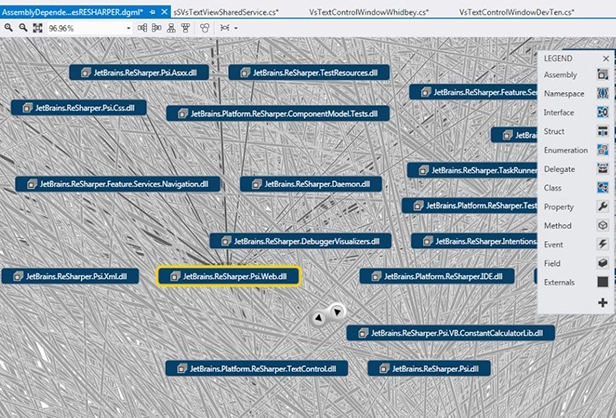Click the down arrow navigation button

point(337,312)
